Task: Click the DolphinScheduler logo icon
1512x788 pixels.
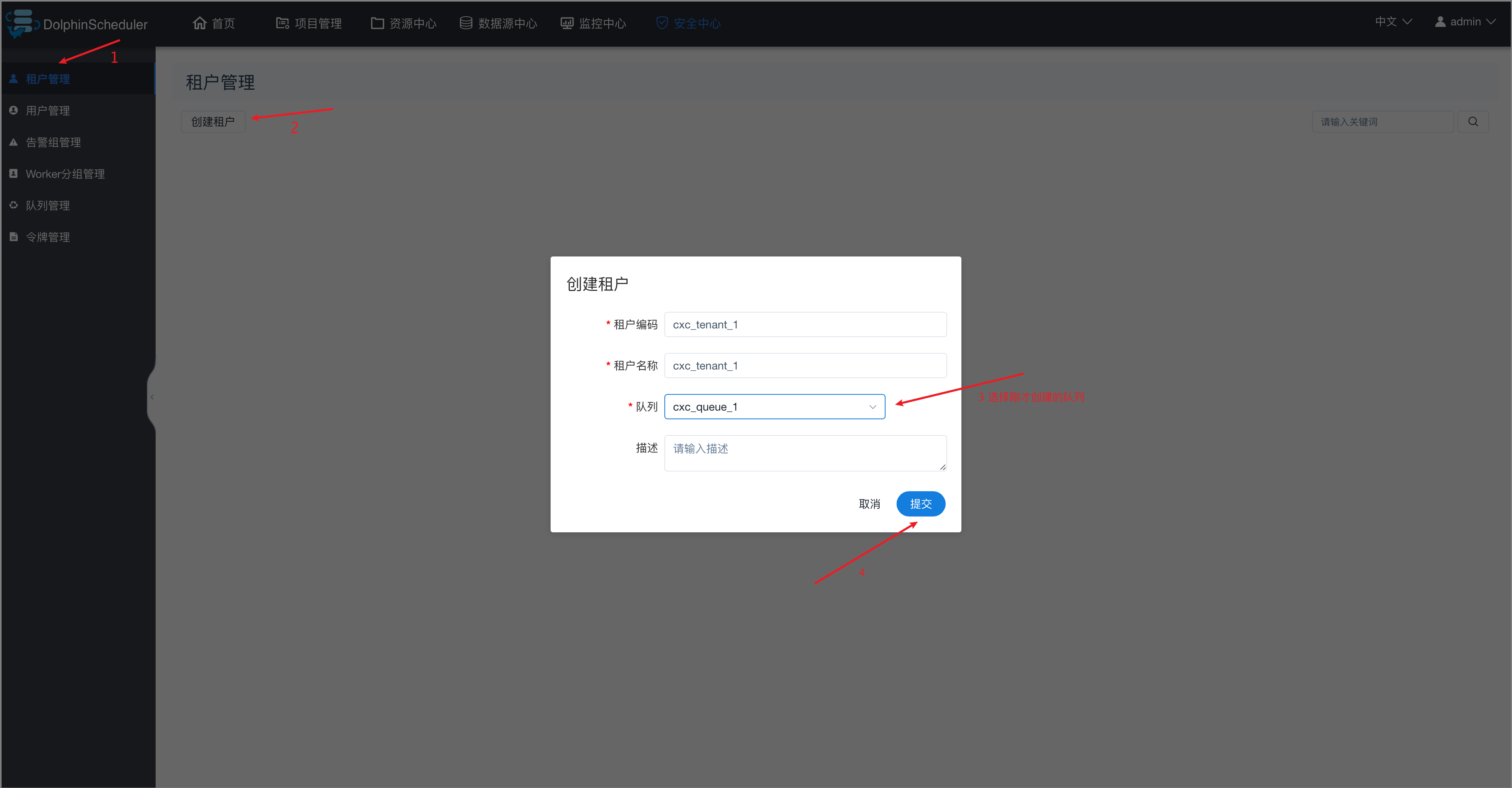Action: click(x=21, y=23)
